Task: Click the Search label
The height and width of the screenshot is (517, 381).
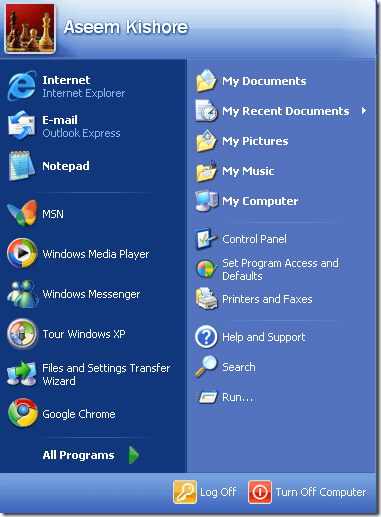Action: (x=239, y=367)
